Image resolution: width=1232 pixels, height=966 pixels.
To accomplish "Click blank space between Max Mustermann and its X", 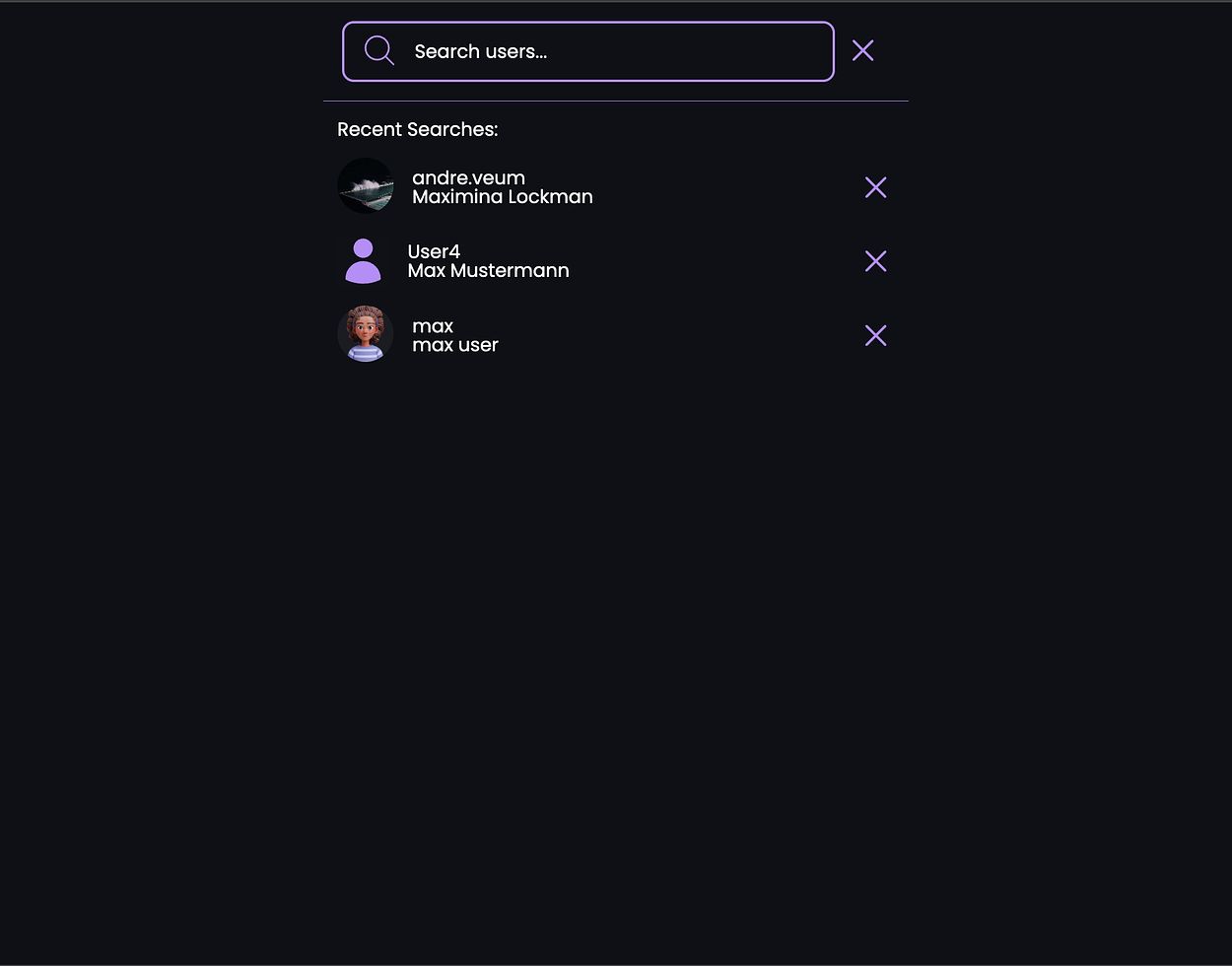I will pos(718,263).
